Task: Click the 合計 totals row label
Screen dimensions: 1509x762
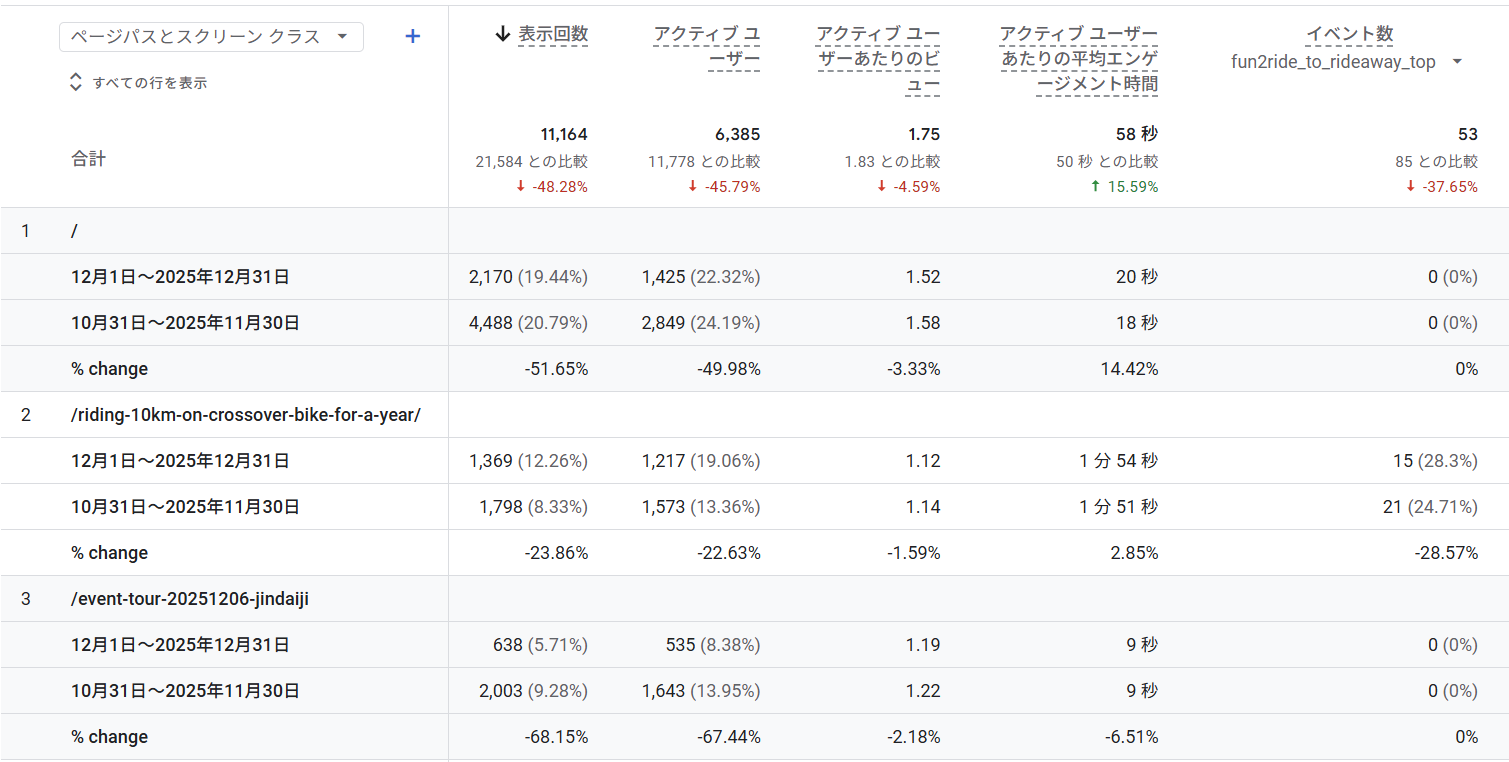Action: tap(88, 159)
